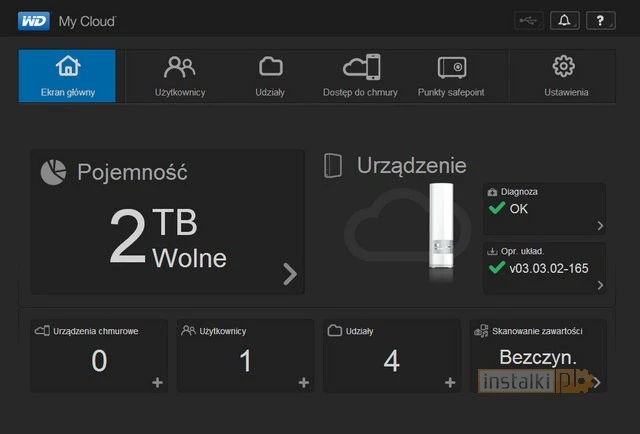This screenshot has width=640, height=434.
Task: Expand the Pojemność capacity arrow
Action: point(290,274)
